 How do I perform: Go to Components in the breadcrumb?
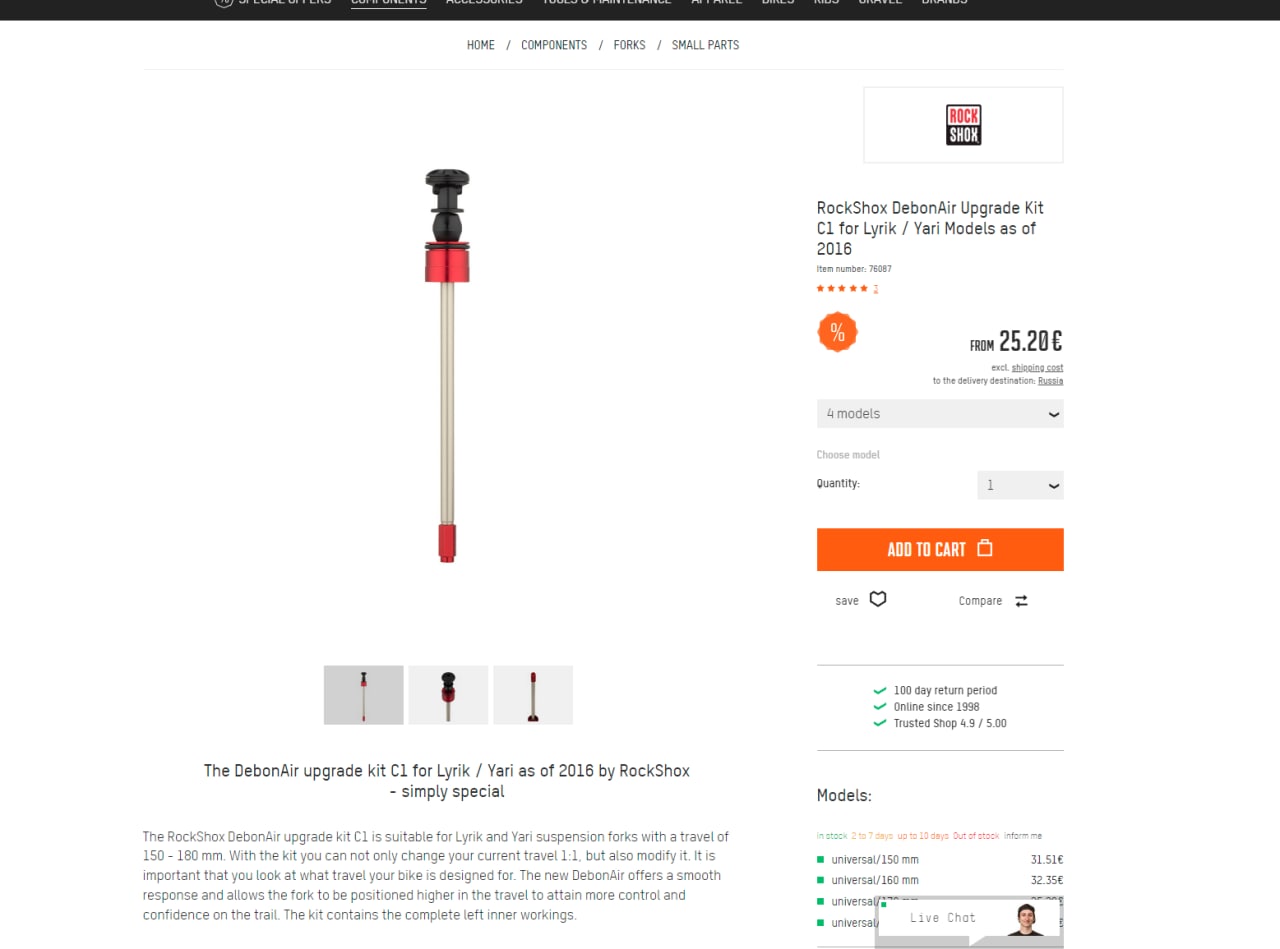[x=554, y=45]
